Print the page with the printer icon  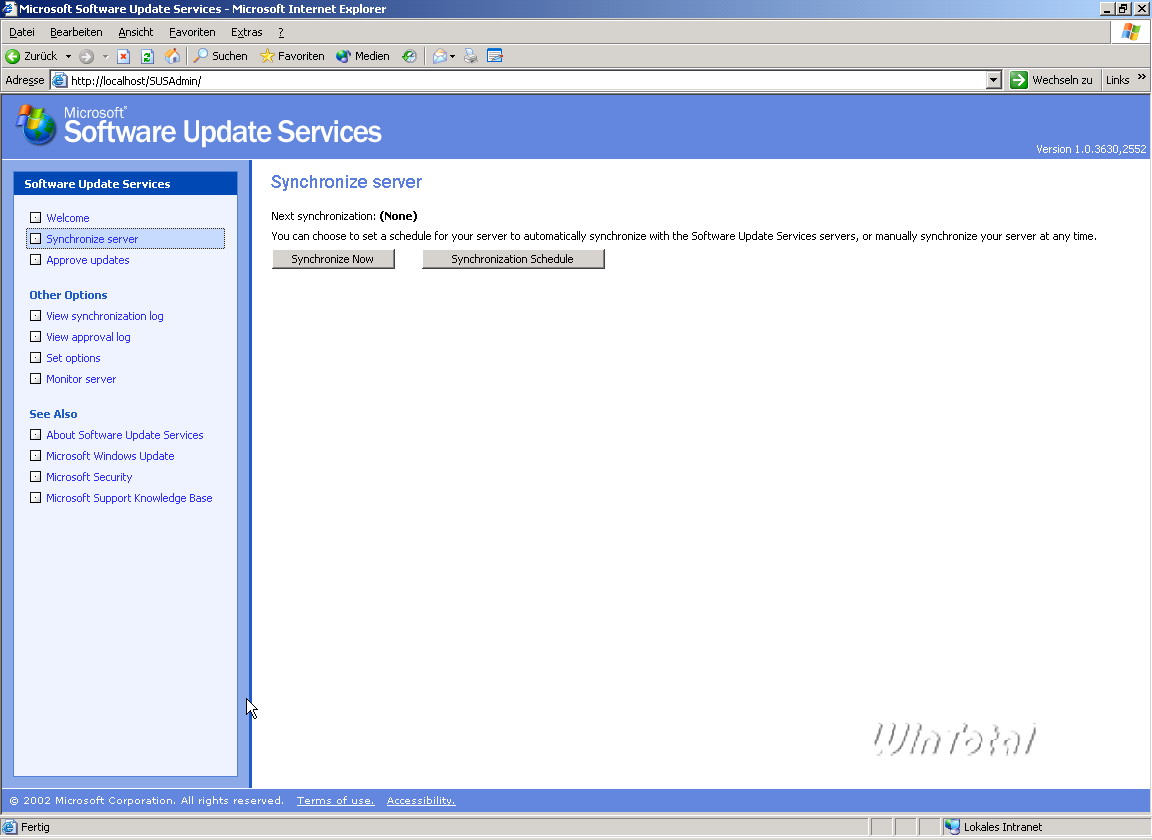(x=471, y=56)
